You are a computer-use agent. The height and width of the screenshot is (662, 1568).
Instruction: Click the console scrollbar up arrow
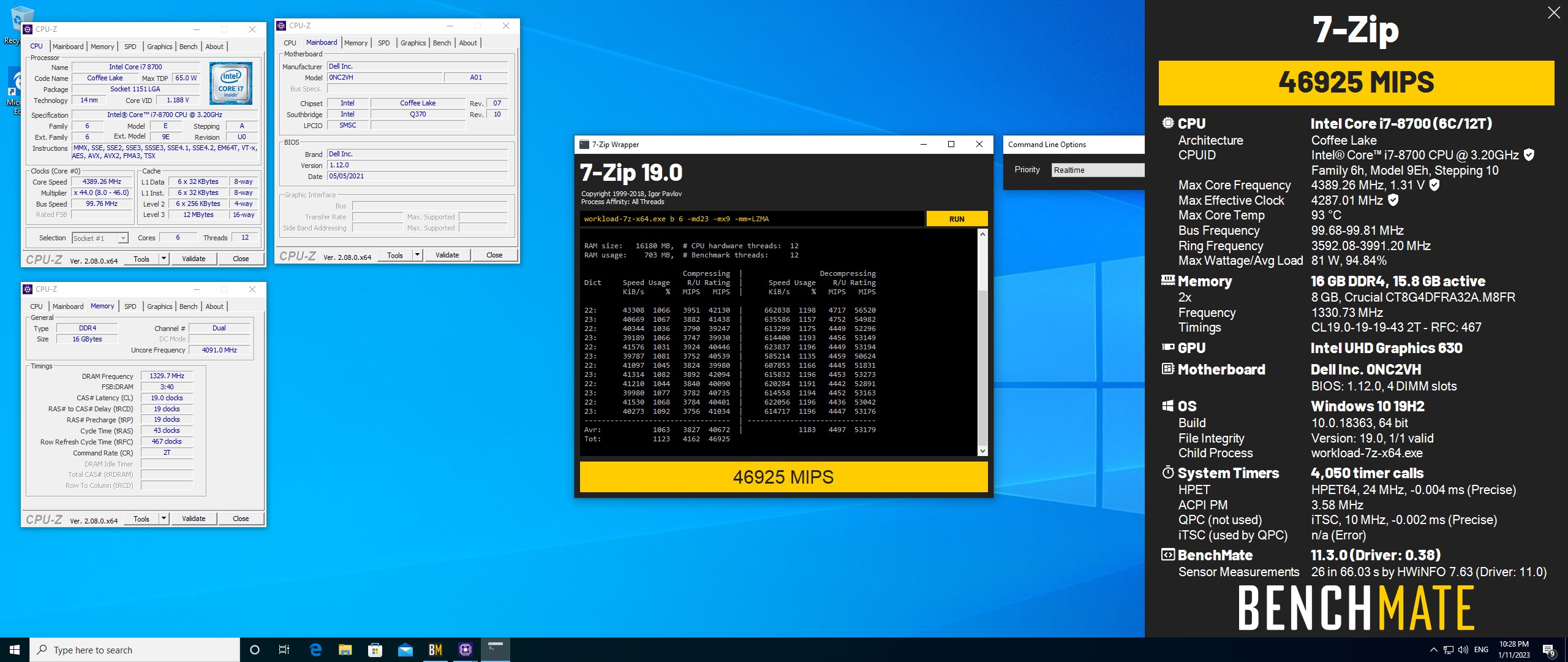982,234
